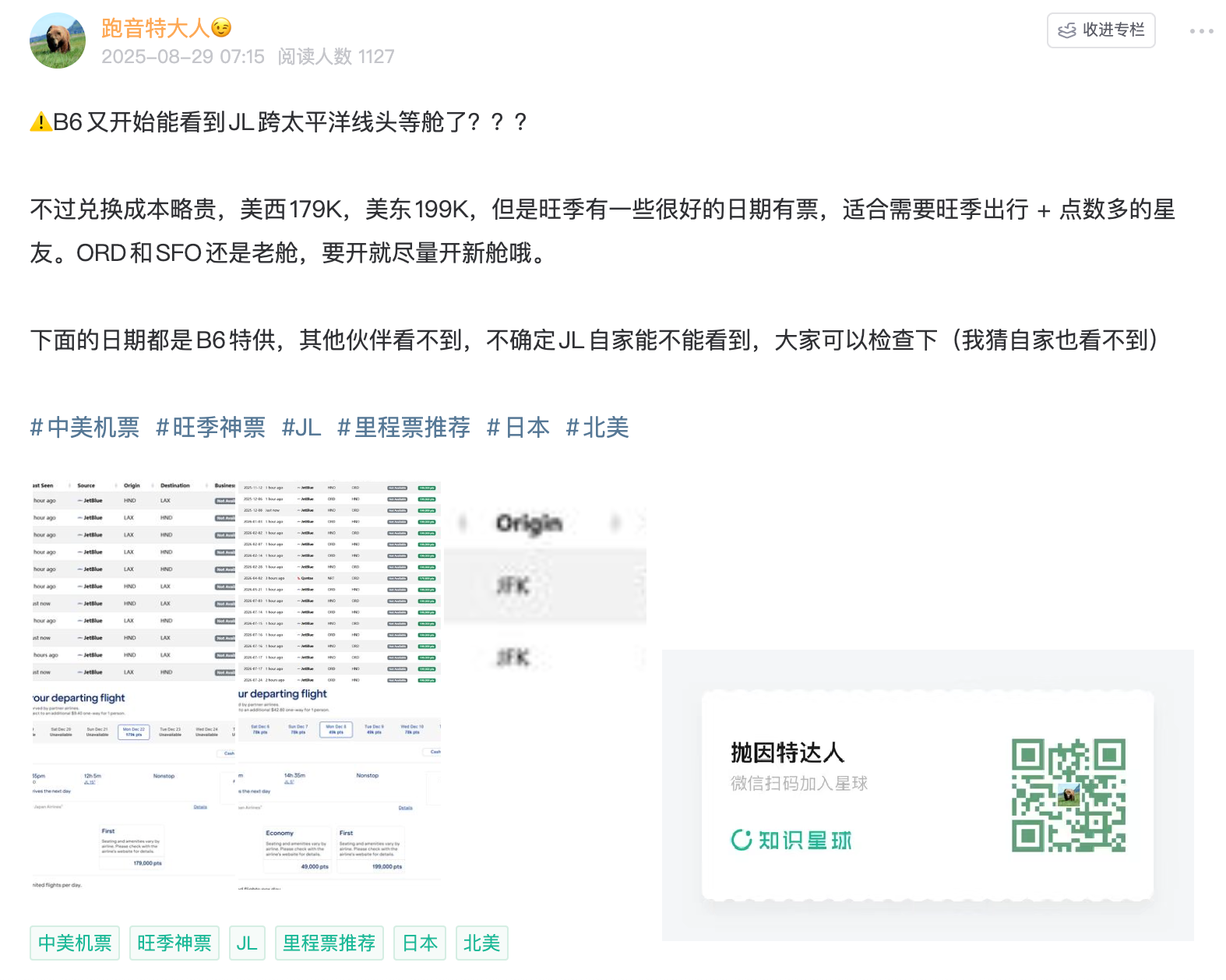Open author profile 跑音特大人
The height and width of the screenshot is (980, 1226).
(155, 28)
